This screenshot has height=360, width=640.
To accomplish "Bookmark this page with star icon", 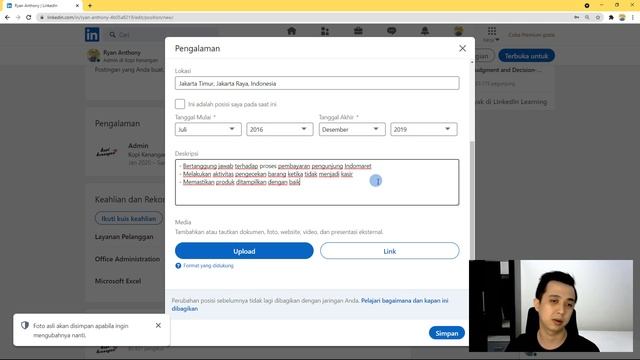I will pos(598,17).
